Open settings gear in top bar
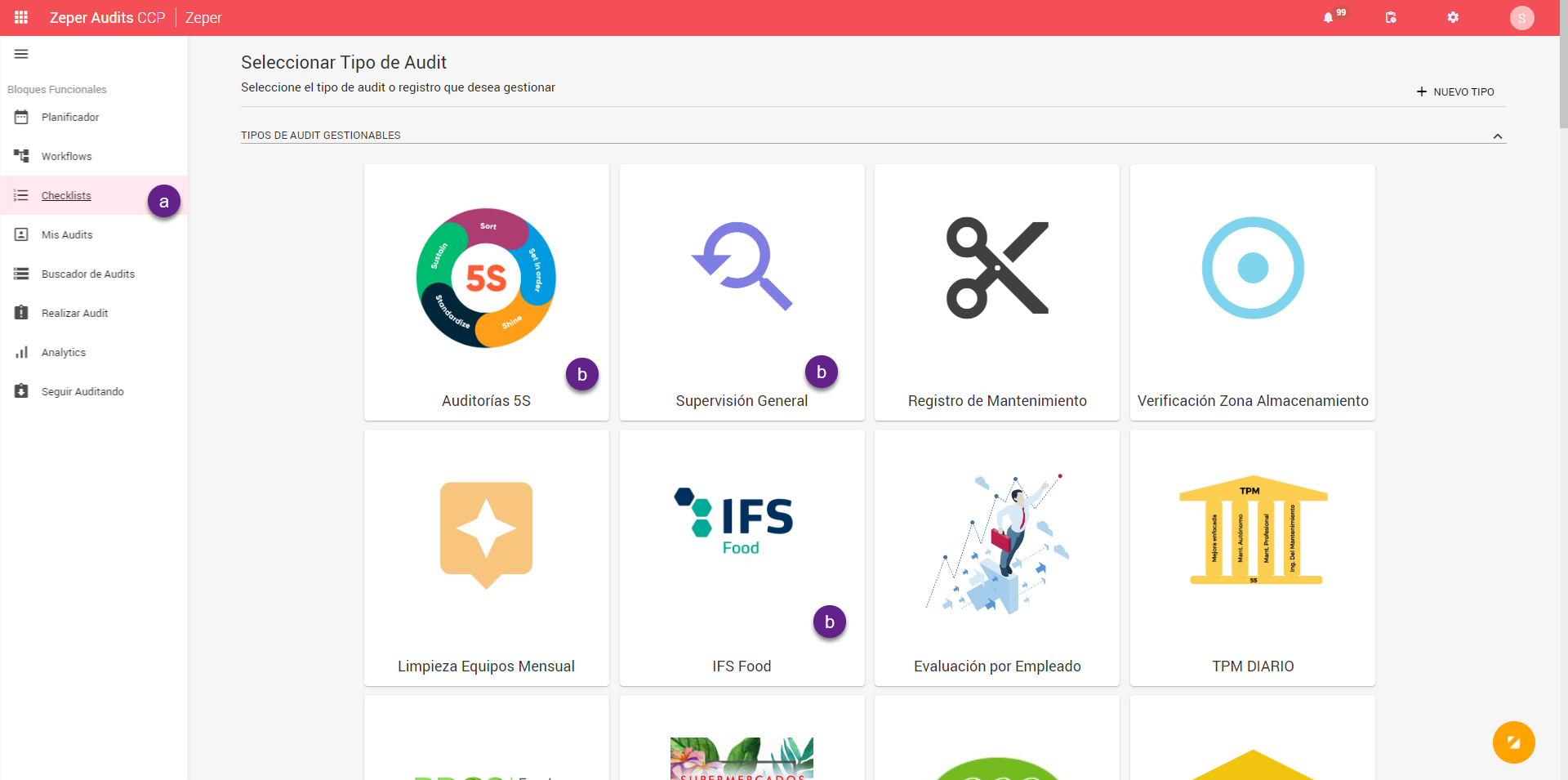Image resolution: width=1568 pixels, height=780 pixels. tap(1453, 17)
